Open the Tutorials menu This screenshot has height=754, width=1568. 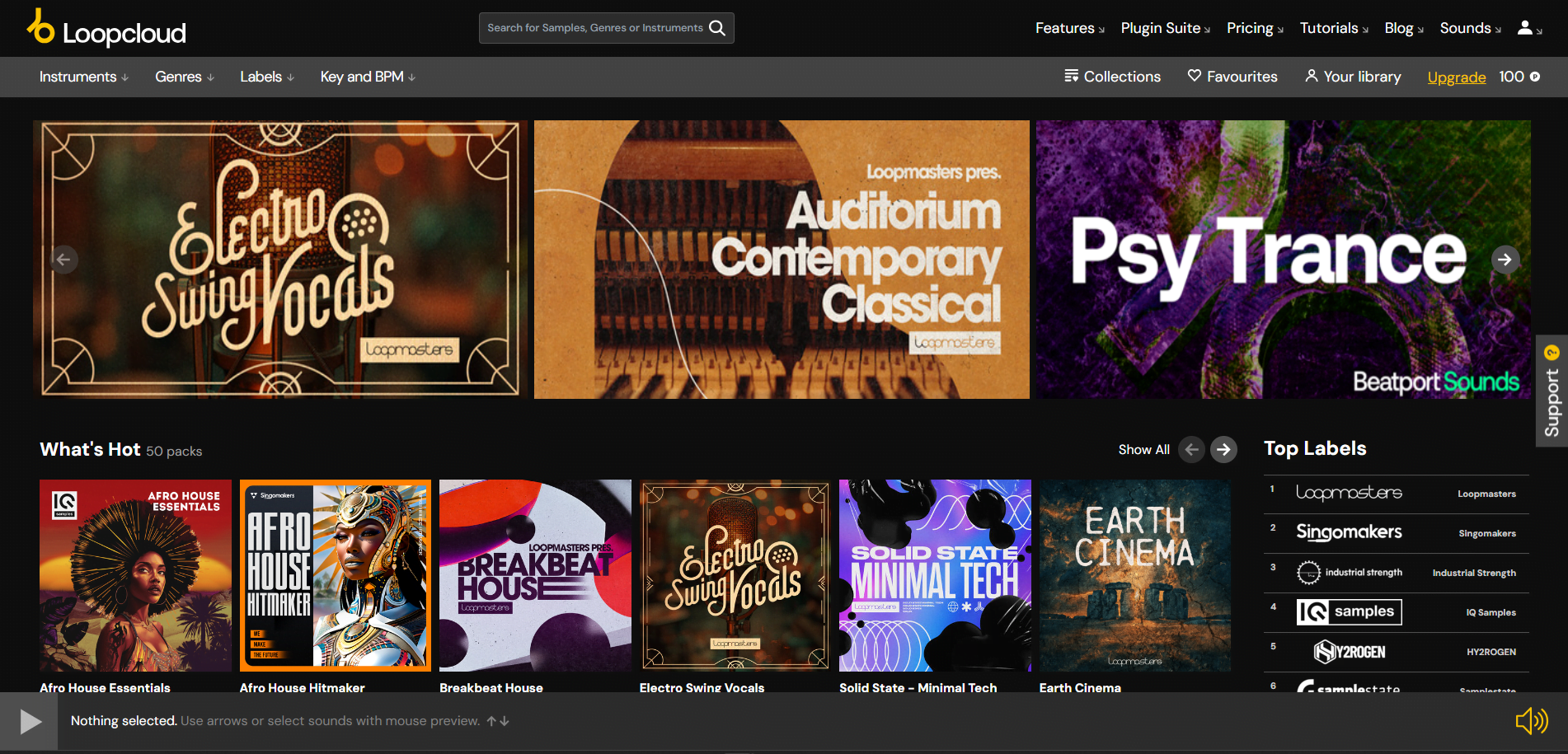tap(1334, 28)
